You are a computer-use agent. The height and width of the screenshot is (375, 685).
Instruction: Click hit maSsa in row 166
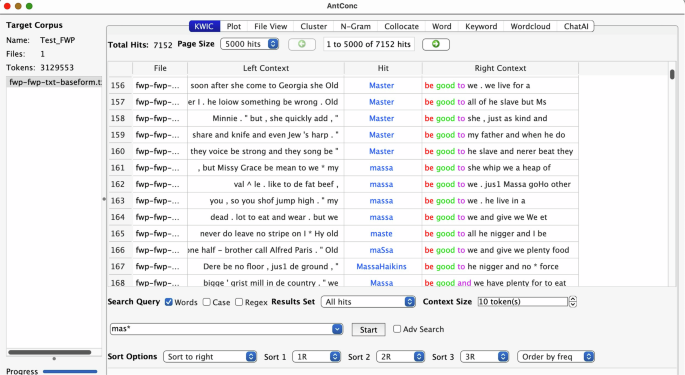click(381, 250)
